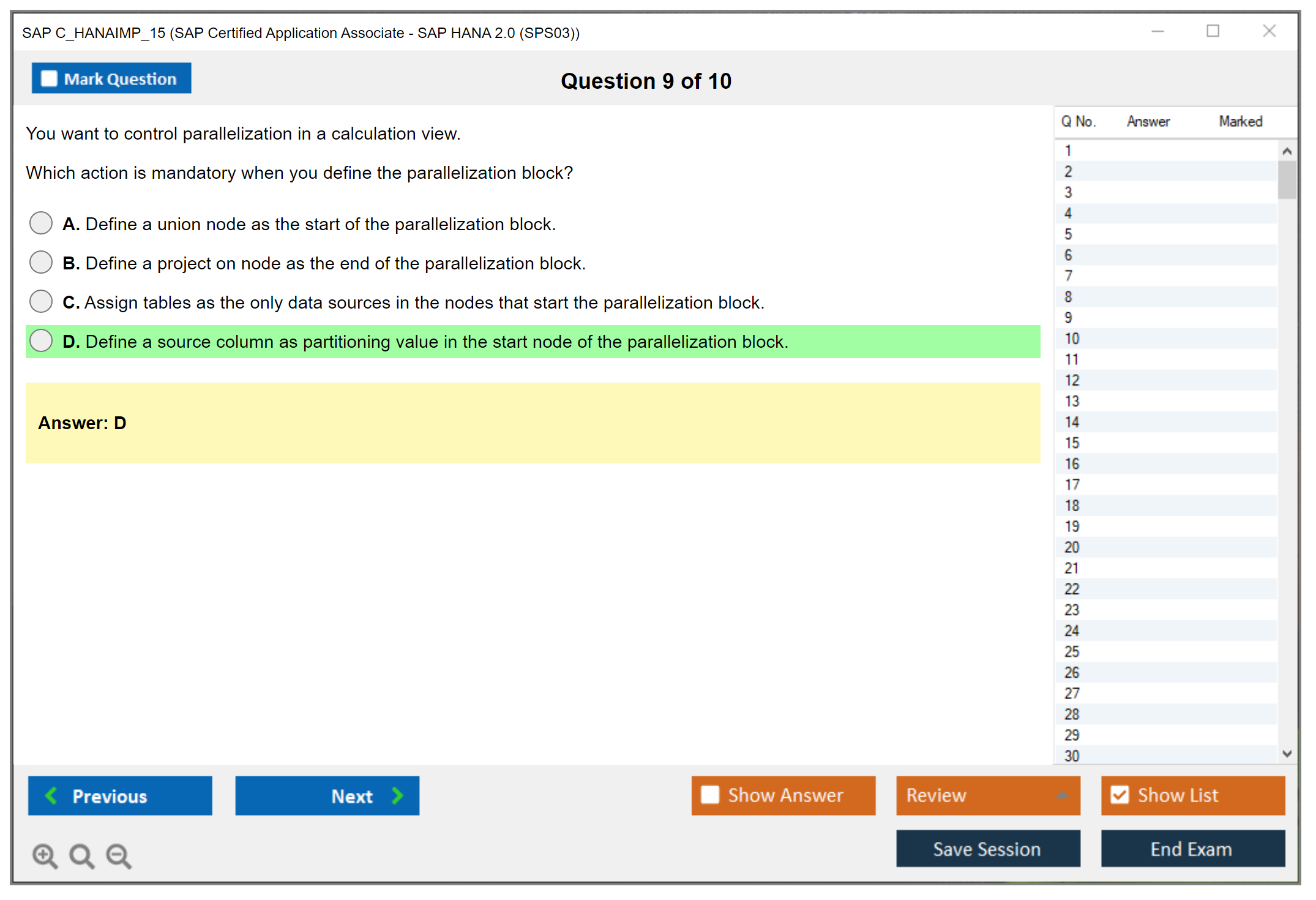
Task: Expand the Review dropdown menu
Action: [x=1062, y=795]
